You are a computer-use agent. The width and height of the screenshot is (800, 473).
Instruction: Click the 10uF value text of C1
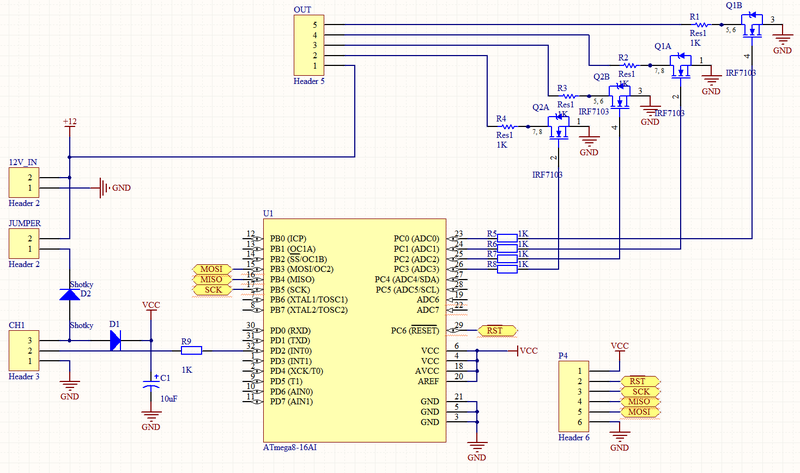169,399
